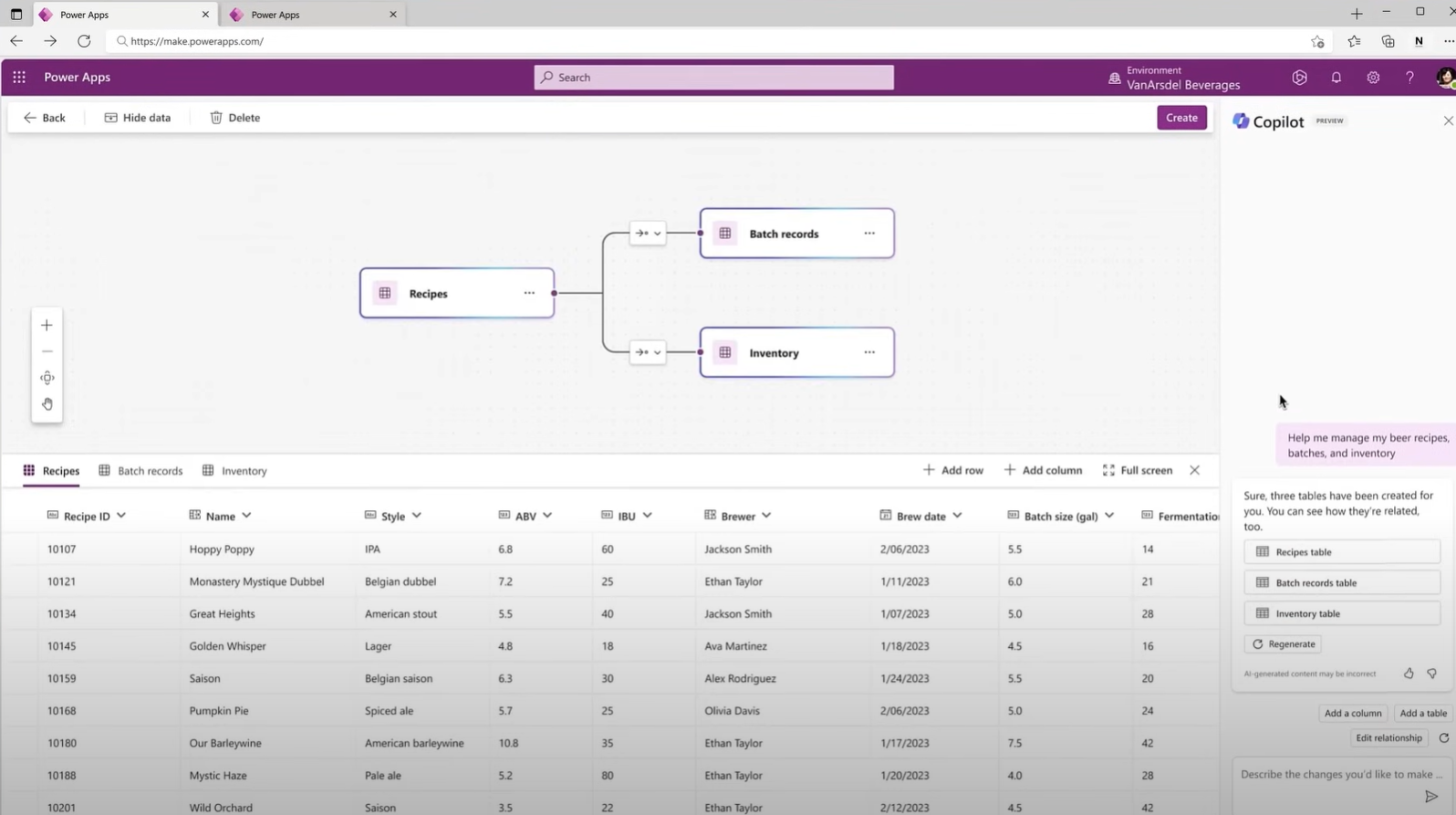Toggle Full screen for data grid
This screenshot has height=815, width=1456.
pyautogui.click(x=1137, y=470)
